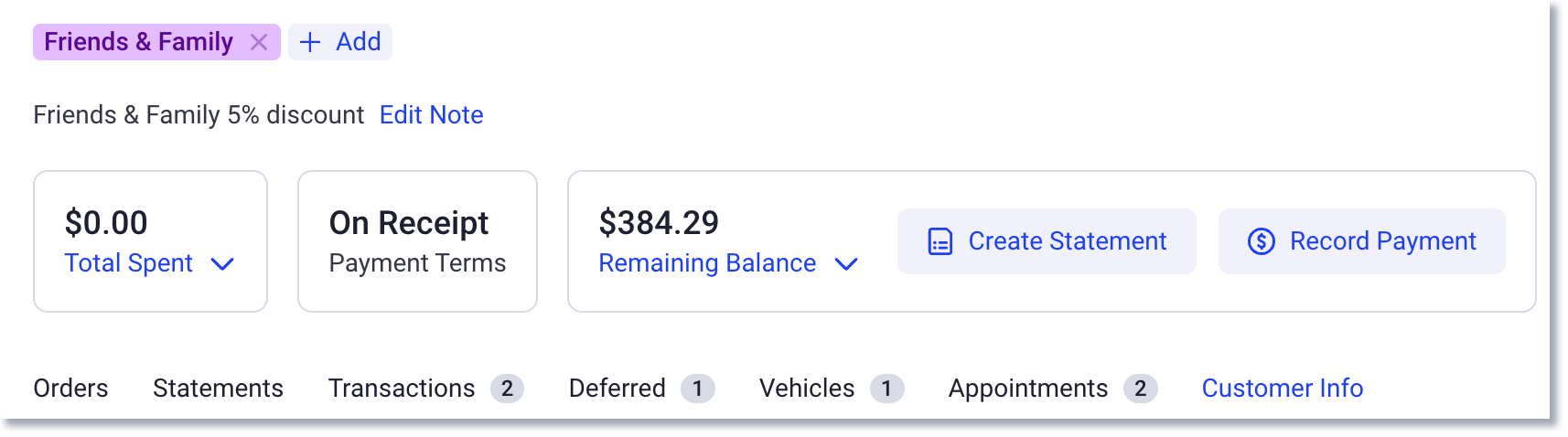This screenshot has height=437, width=1568.
Task: Go to the Appointments tab
Action: (1028, 389)
